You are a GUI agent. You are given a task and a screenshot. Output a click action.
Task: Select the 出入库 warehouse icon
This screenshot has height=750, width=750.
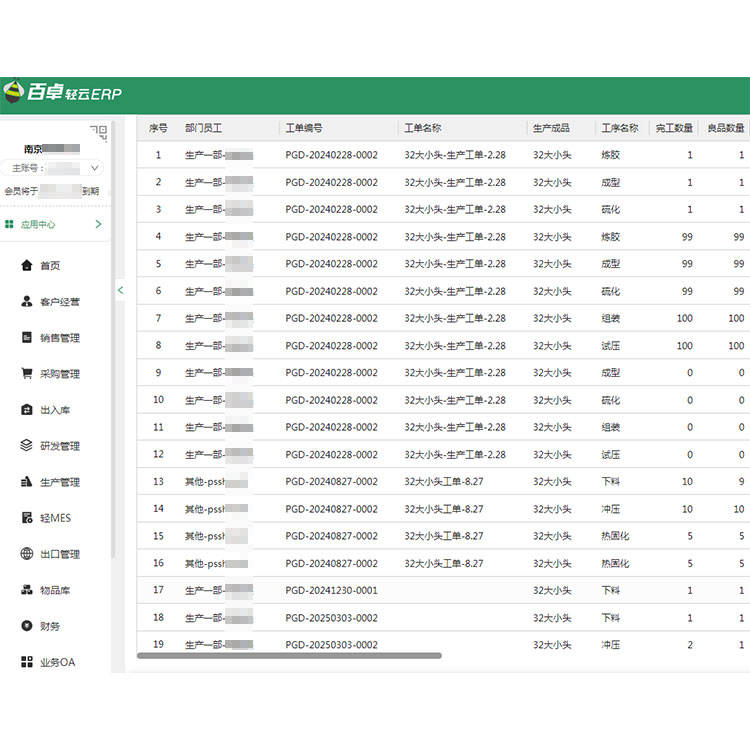(27, 410)
